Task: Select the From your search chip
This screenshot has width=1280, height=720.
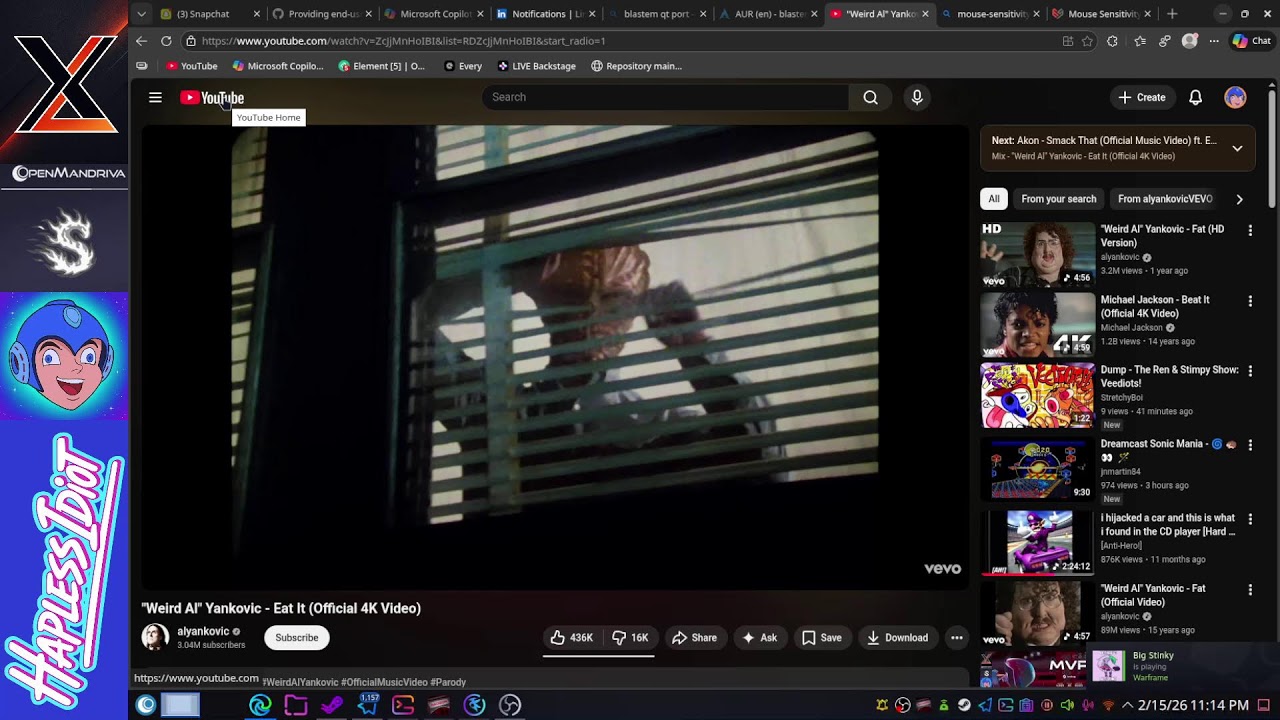Action: tap(1059, 199)
